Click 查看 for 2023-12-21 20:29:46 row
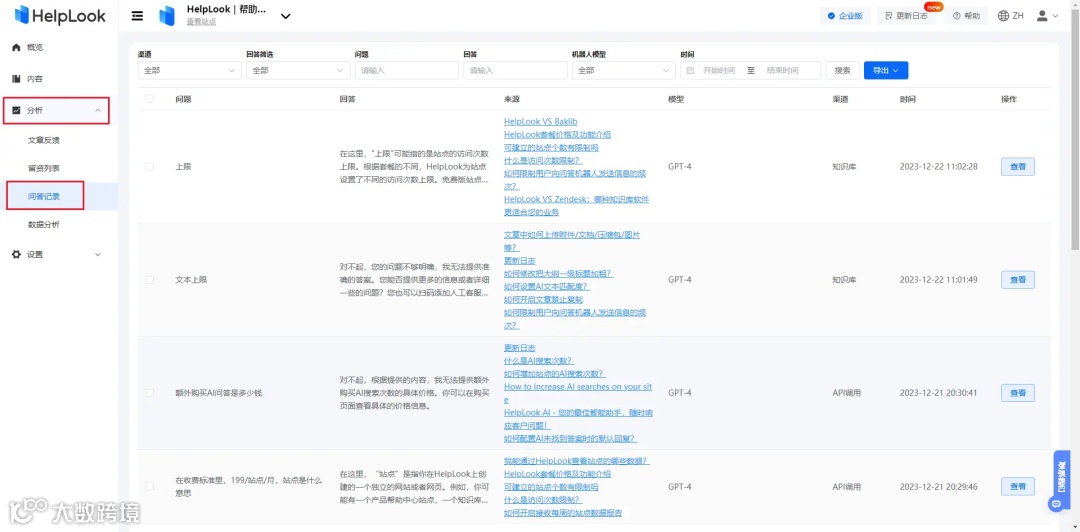The width and height of the screenshot is (1080, 532). pos(1017,487)
